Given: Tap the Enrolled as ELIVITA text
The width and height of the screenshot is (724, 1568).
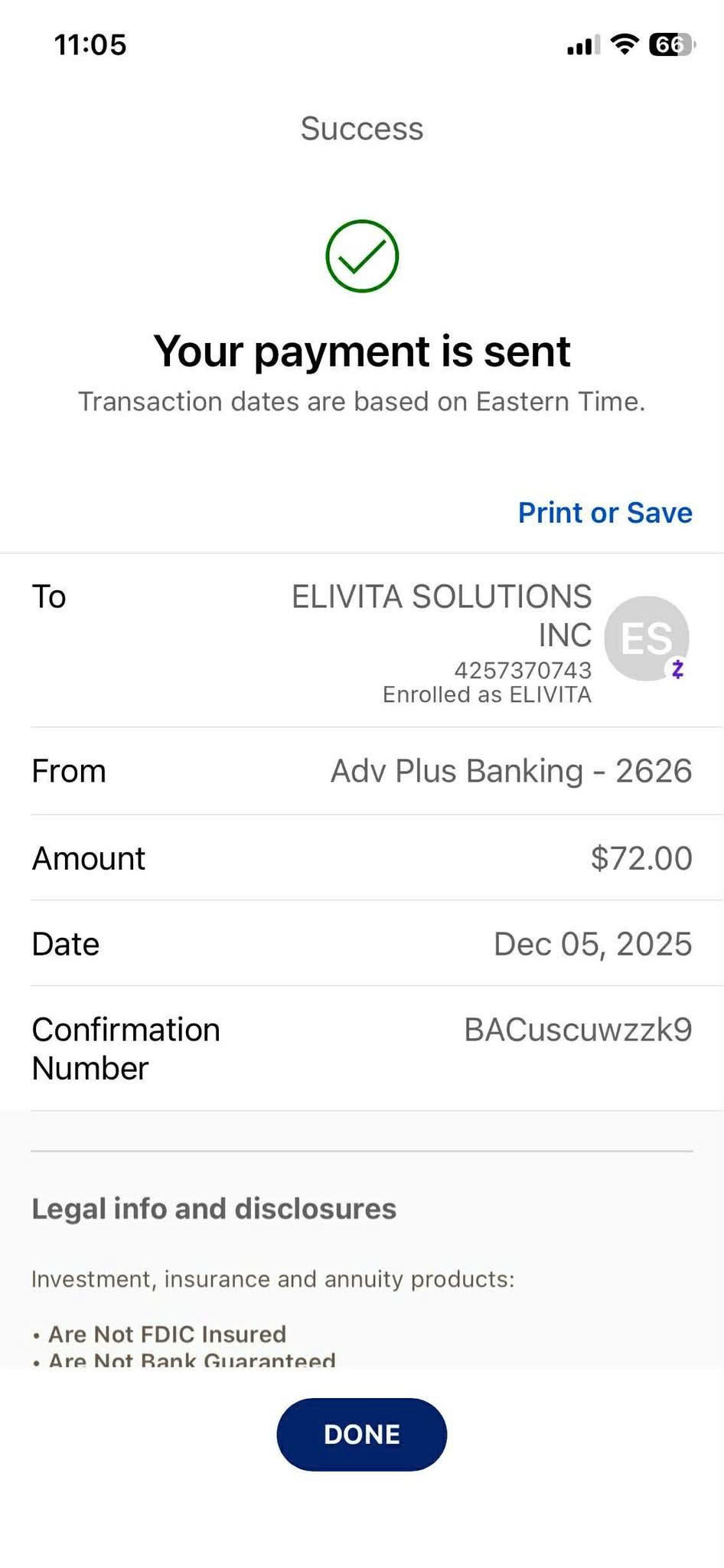Looking at the screenshot, I should [x=487, y=694].
